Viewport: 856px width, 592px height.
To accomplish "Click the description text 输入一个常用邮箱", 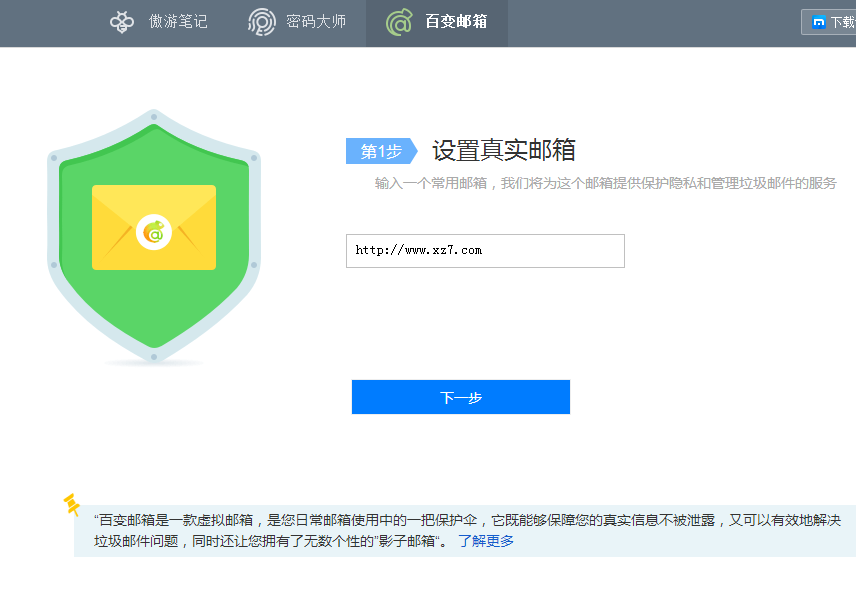I will coord(605,183).
